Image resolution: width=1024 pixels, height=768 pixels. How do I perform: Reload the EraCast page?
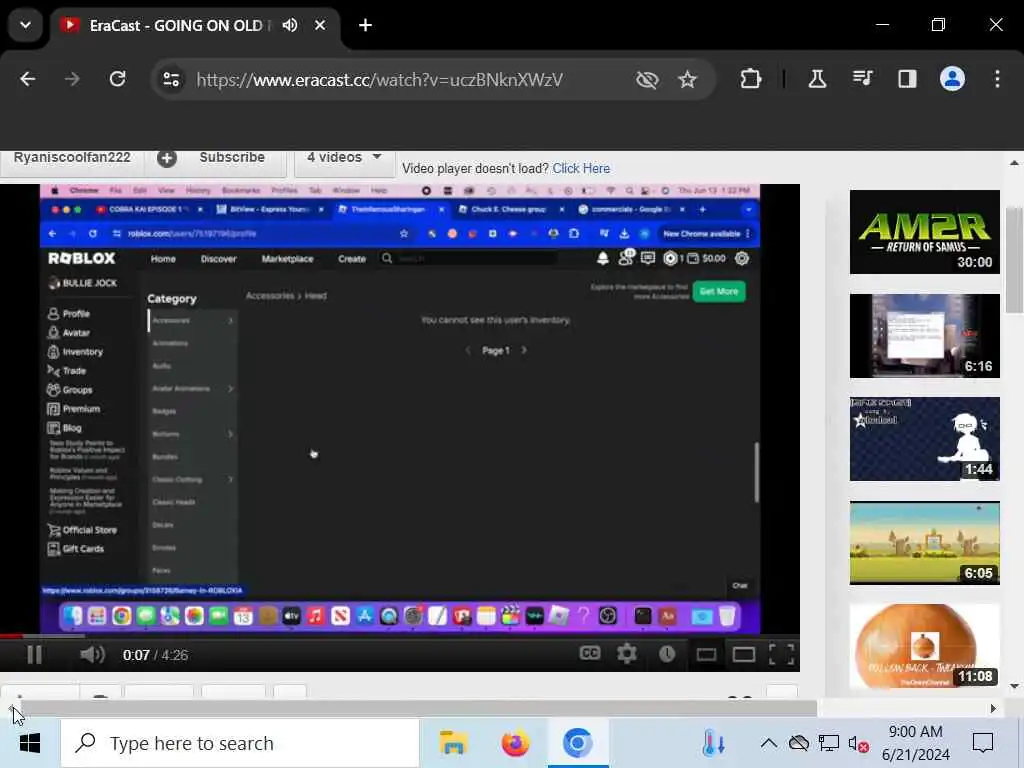click(118, 80)
